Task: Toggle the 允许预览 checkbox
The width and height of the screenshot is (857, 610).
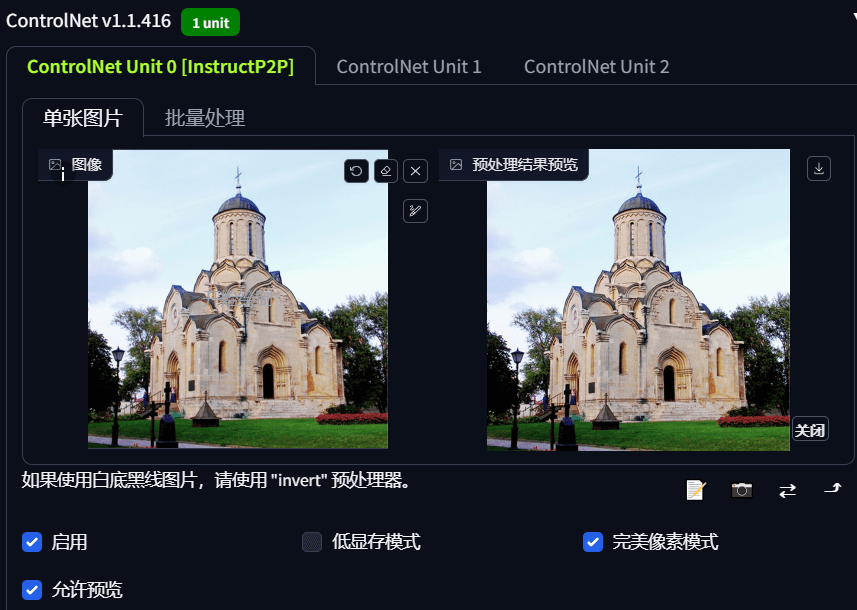Action: pos(32,590)
